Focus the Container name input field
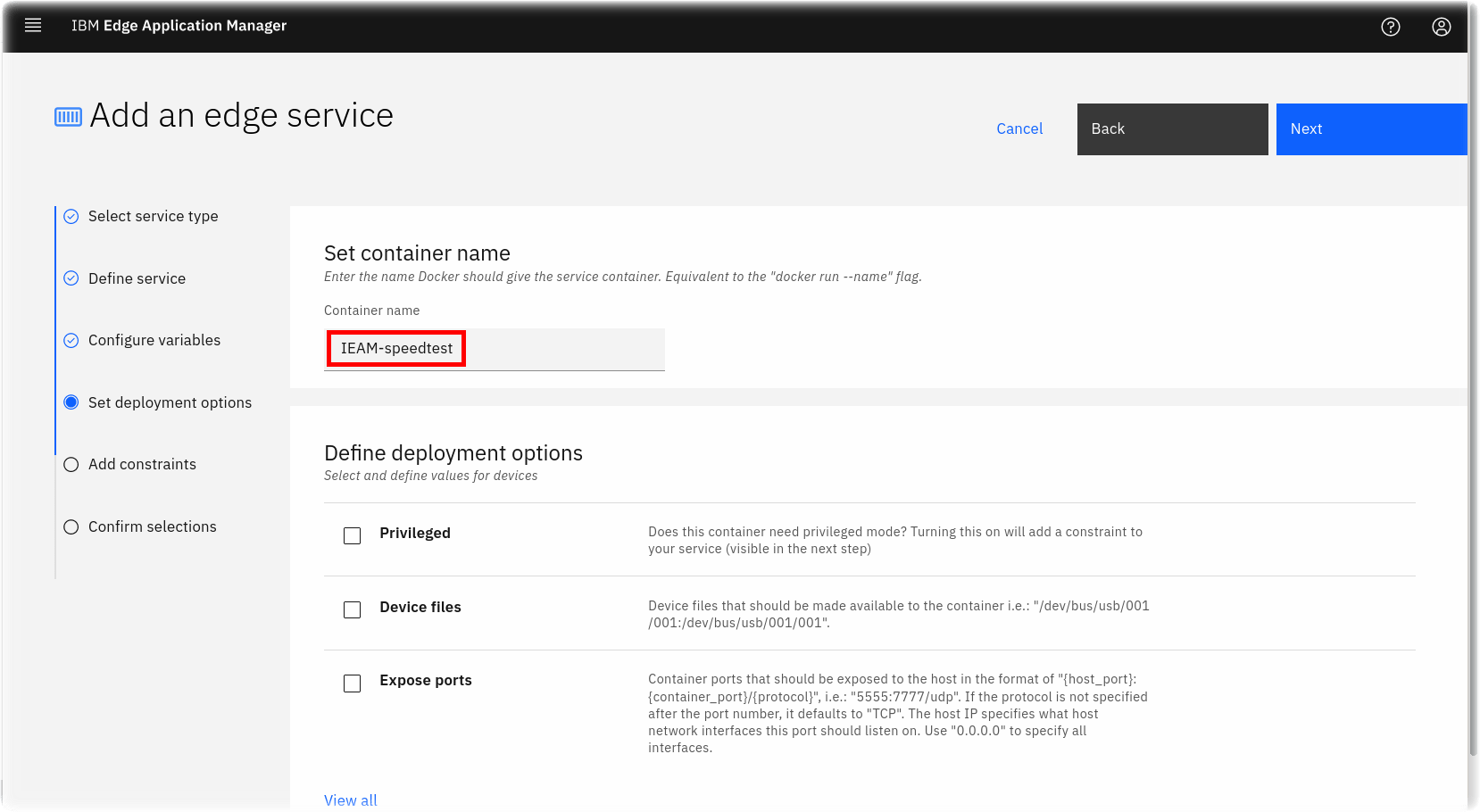 pos(495,349)
